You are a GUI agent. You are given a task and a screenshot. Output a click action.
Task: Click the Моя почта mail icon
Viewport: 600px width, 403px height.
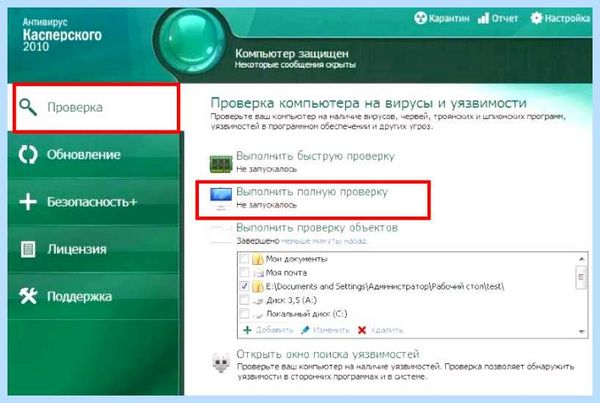[259, 273]
